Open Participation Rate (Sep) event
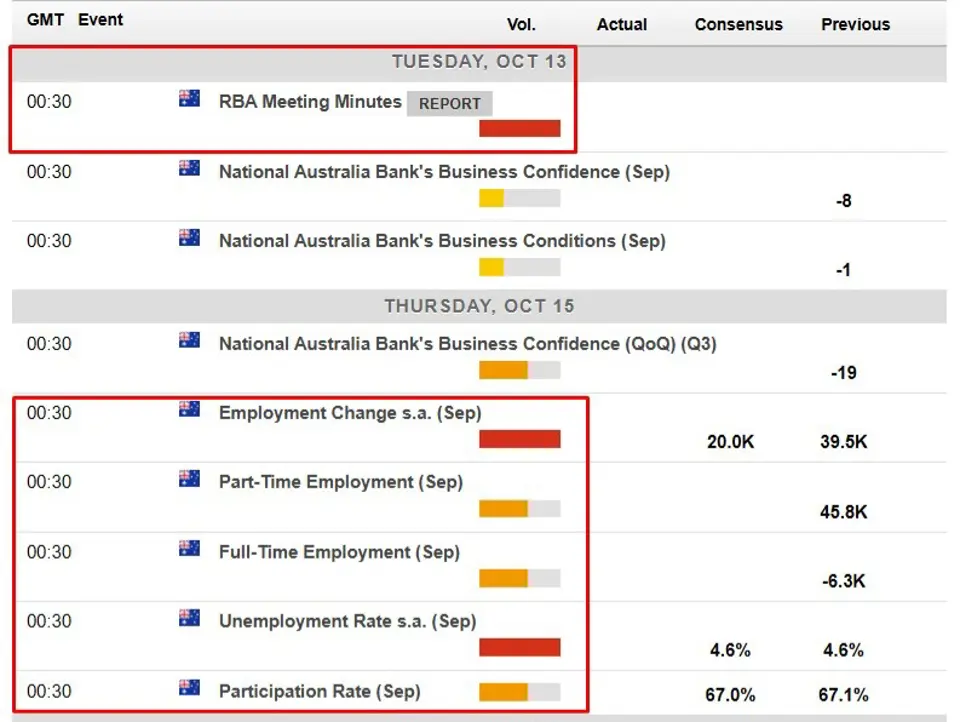The width and height of the screenshot is (960, 722). pos(320,692)
